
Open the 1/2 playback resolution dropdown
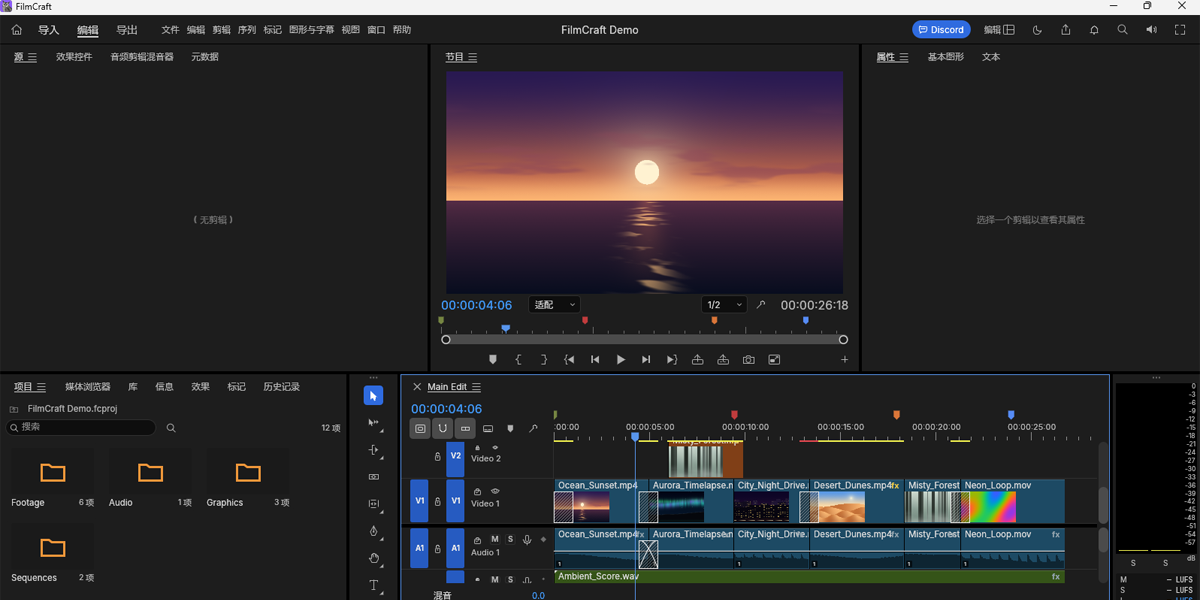[724, 305]
